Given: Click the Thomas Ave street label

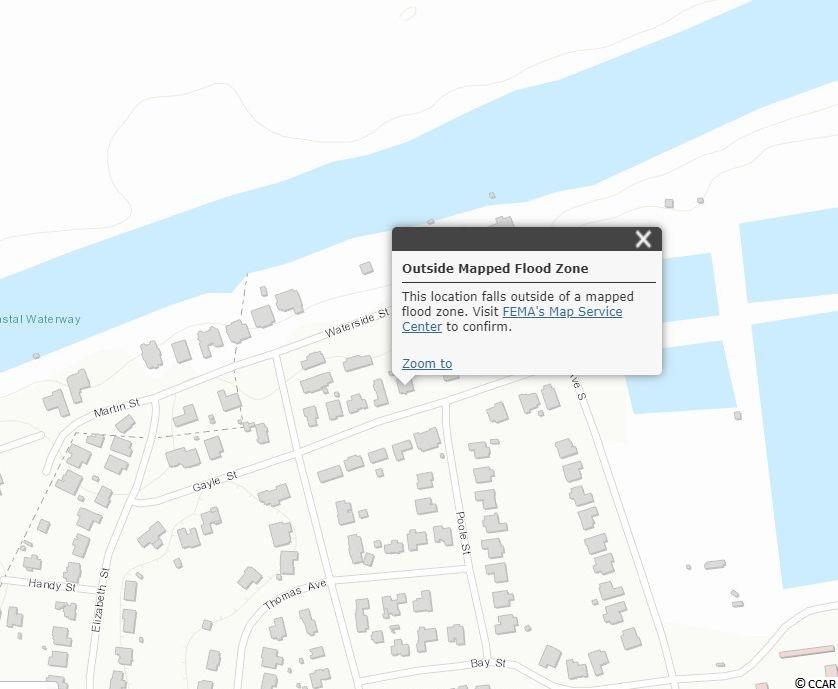Looking at the screenshot, I should (295, 596).
